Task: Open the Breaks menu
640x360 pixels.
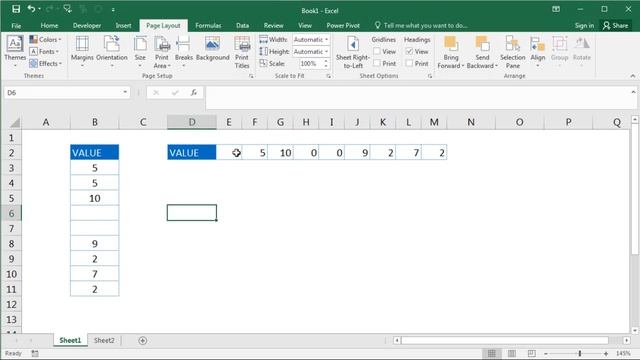Action: coord(184,51)
